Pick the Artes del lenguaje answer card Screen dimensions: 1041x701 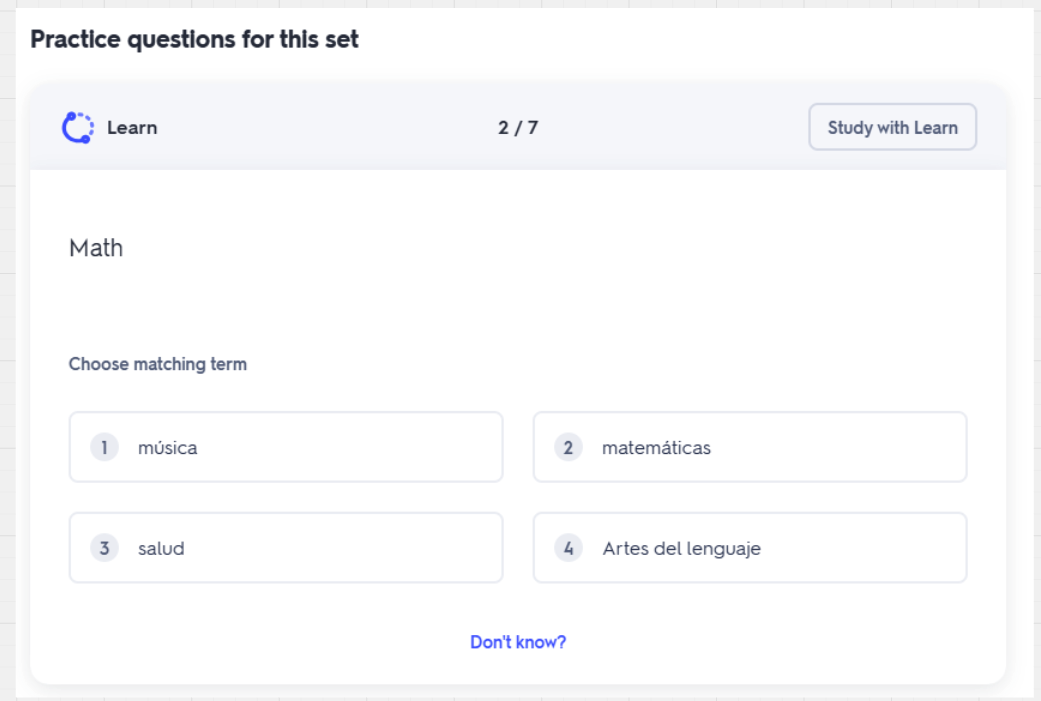click(x=750, y=548)
